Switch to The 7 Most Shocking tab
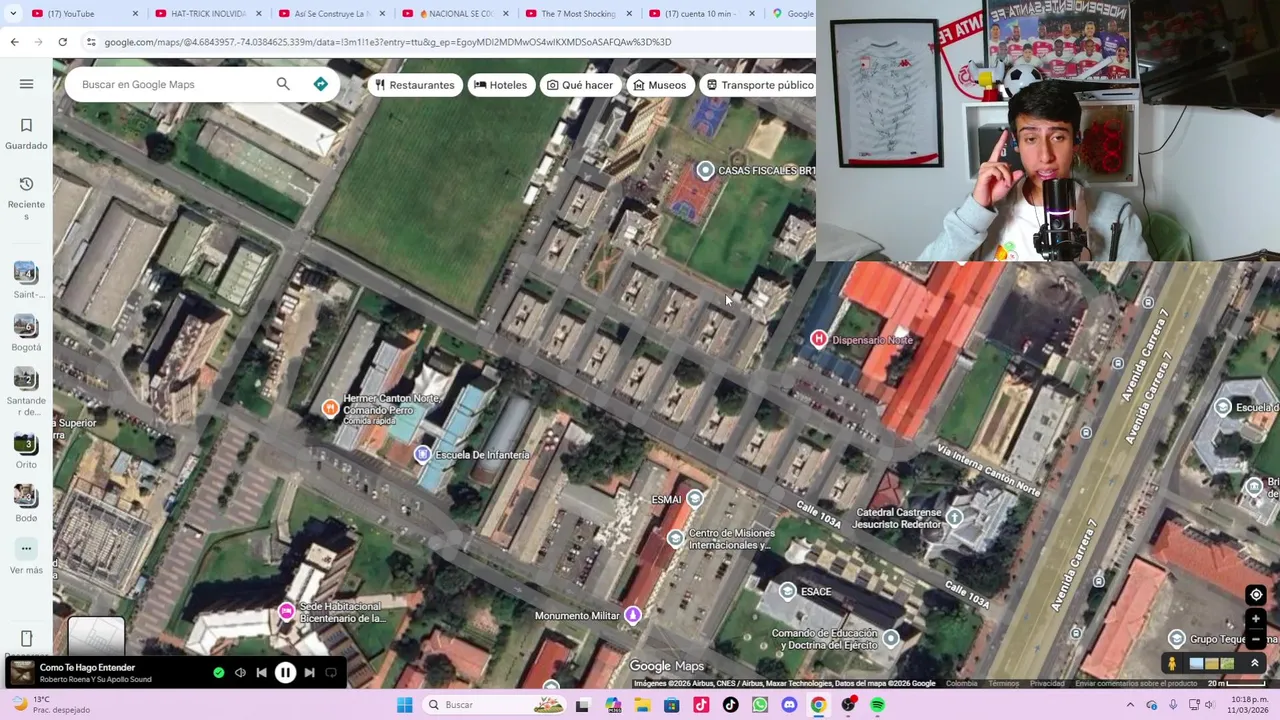 pyautogui.click(x=577, y=14)
